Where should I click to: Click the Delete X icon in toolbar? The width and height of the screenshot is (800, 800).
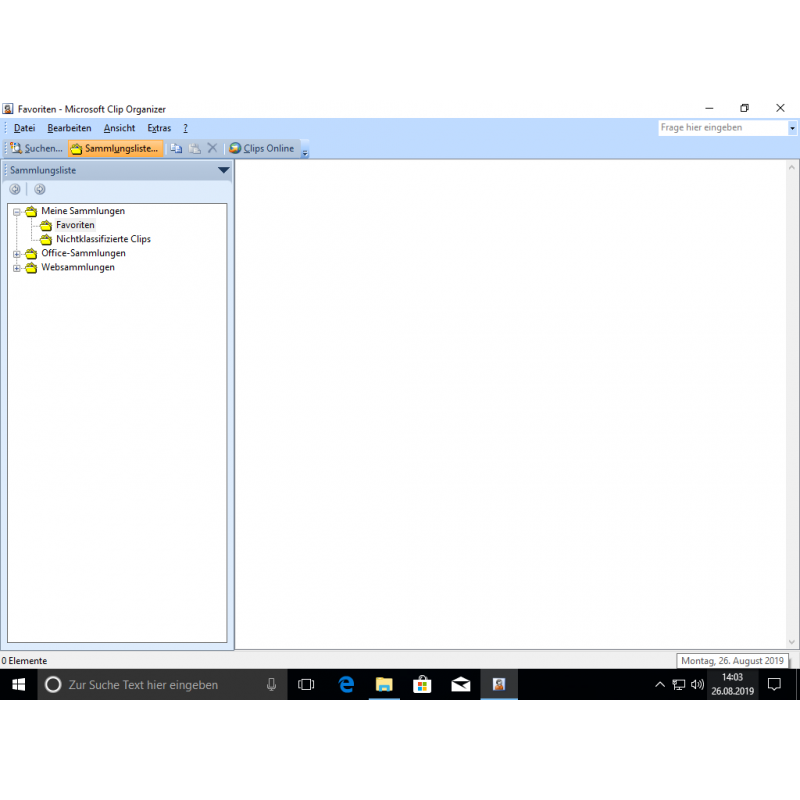pyautogui.click(x=212, y=148)
